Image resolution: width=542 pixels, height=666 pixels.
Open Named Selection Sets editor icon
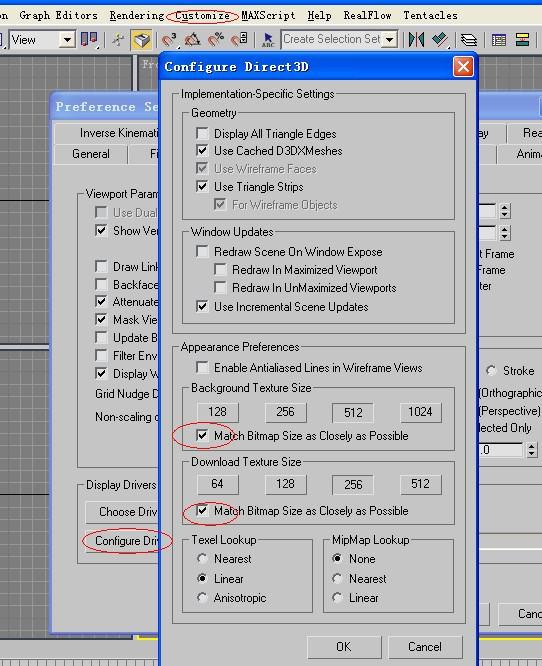(x=268, y=40)
